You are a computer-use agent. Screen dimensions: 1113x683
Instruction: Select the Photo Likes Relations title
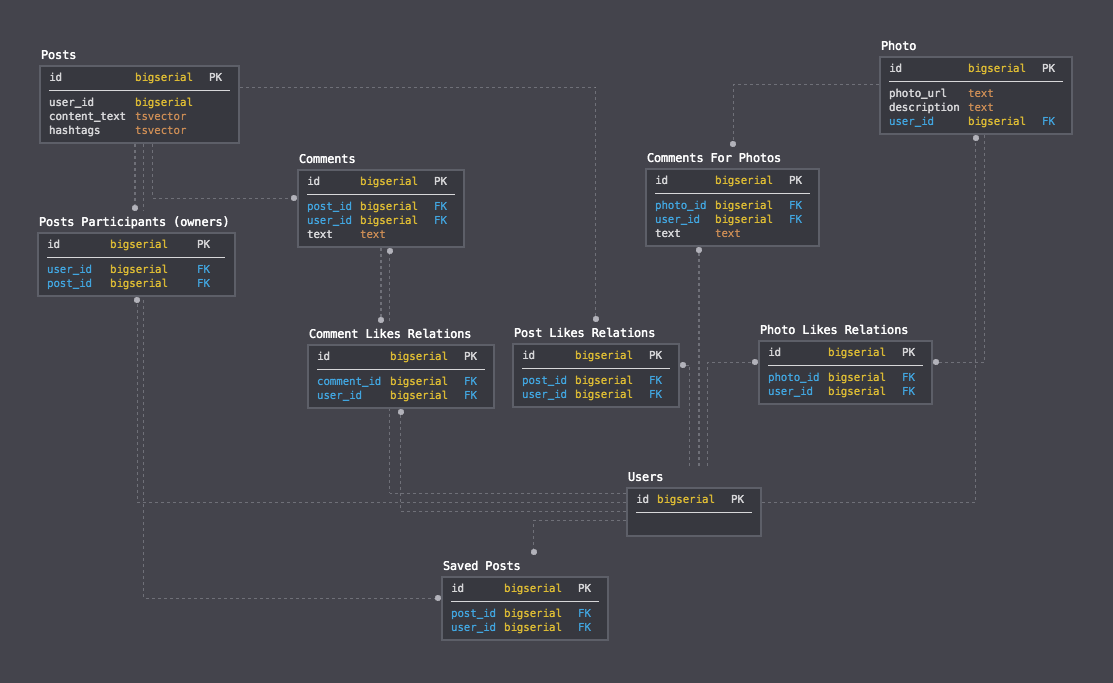point(834,329)
